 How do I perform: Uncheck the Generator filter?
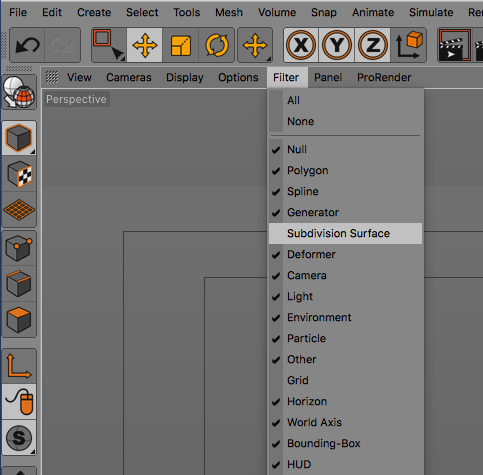click(345, 212)
